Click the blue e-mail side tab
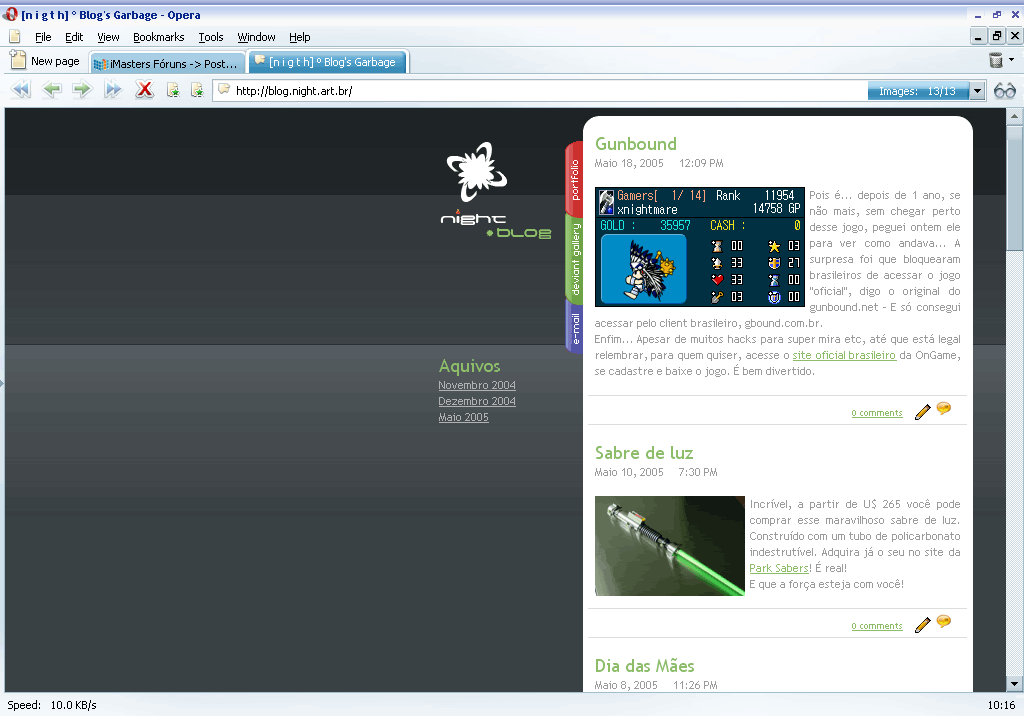1024x716 pixels. coord(574,329)
